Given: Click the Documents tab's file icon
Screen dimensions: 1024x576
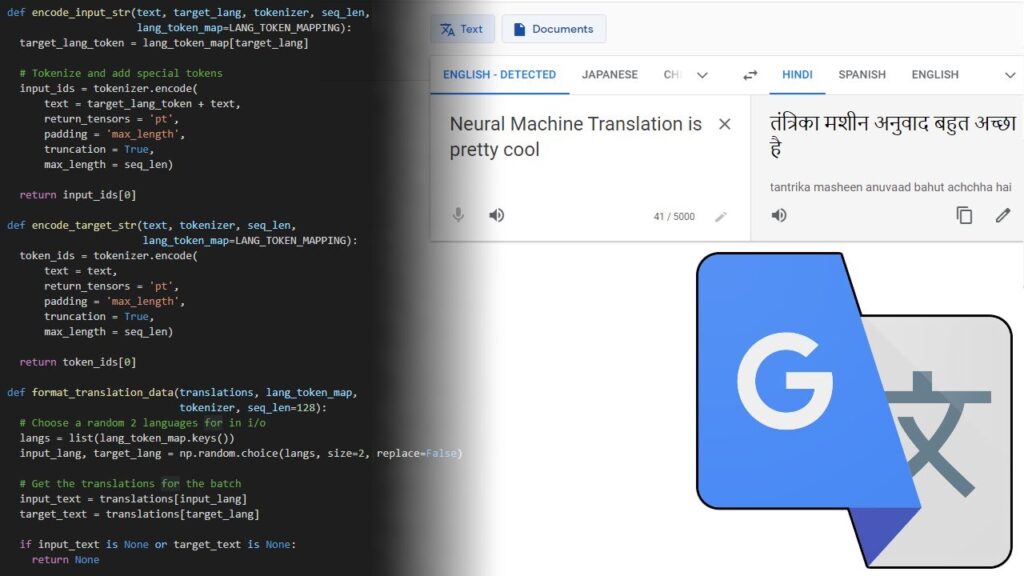Looking at the screenshot, I should click(x=519, y=29).
